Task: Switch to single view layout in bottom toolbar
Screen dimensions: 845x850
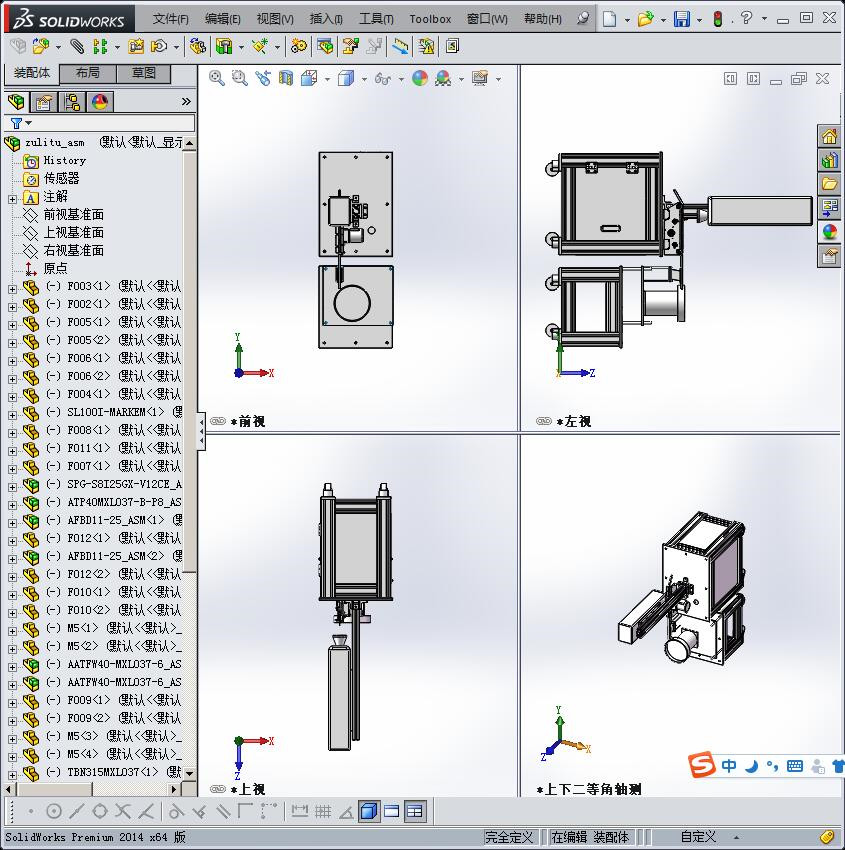Action: point(391,811)
